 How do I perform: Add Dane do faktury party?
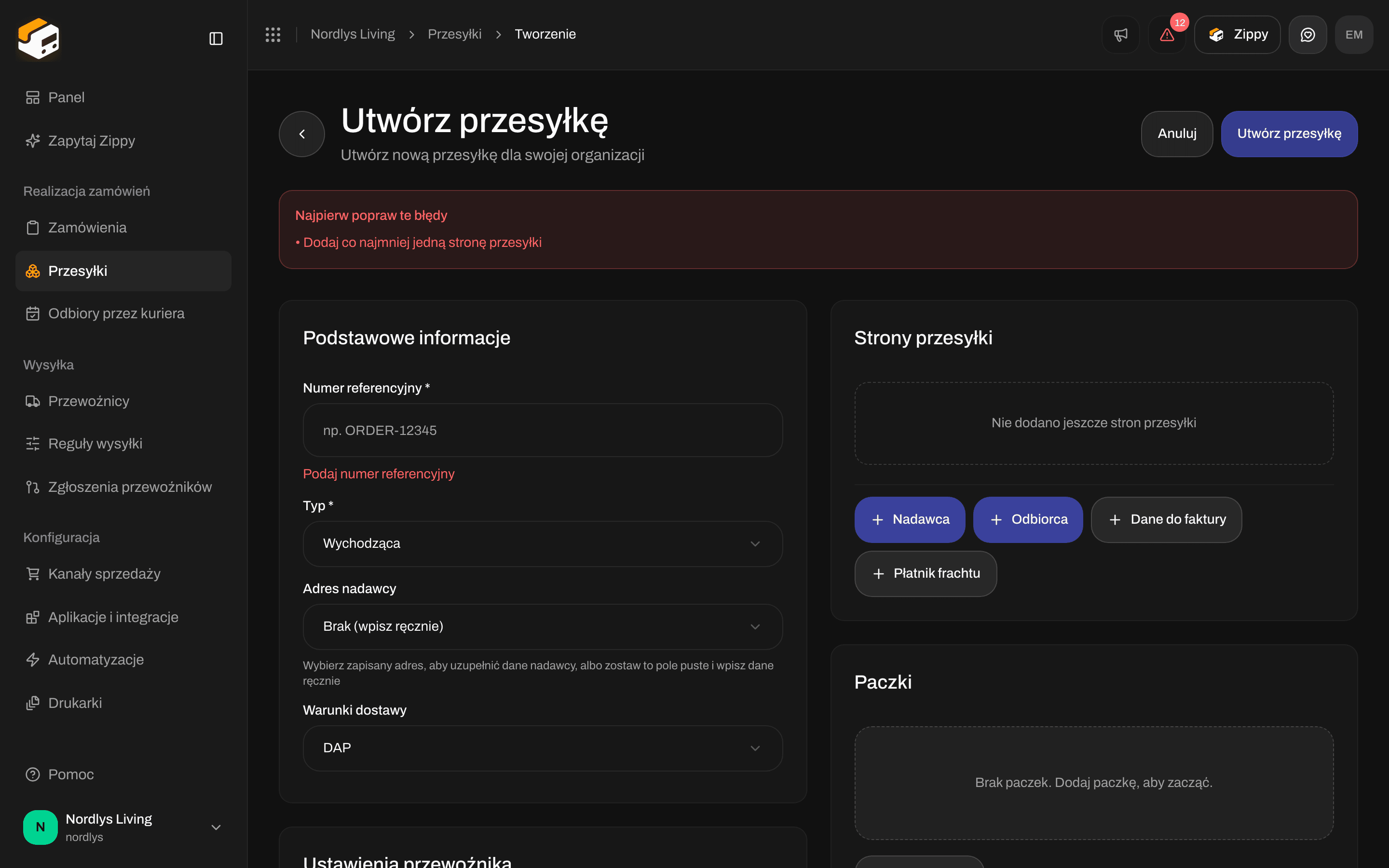[1166, 519]
